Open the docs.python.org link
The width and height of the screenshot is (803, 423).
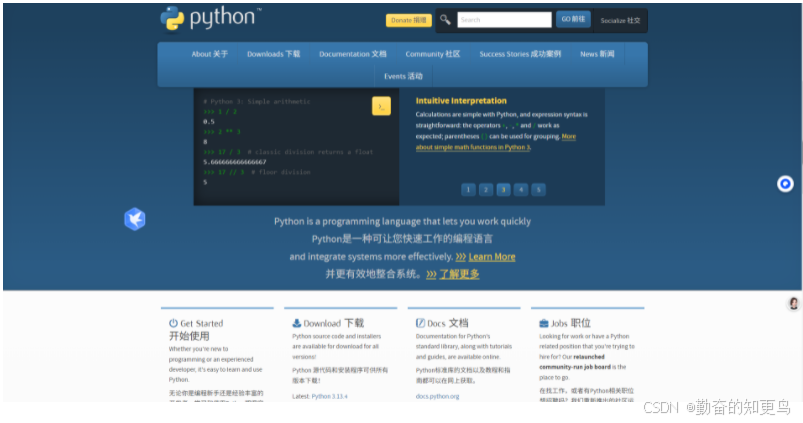click(x=437, y=396)
